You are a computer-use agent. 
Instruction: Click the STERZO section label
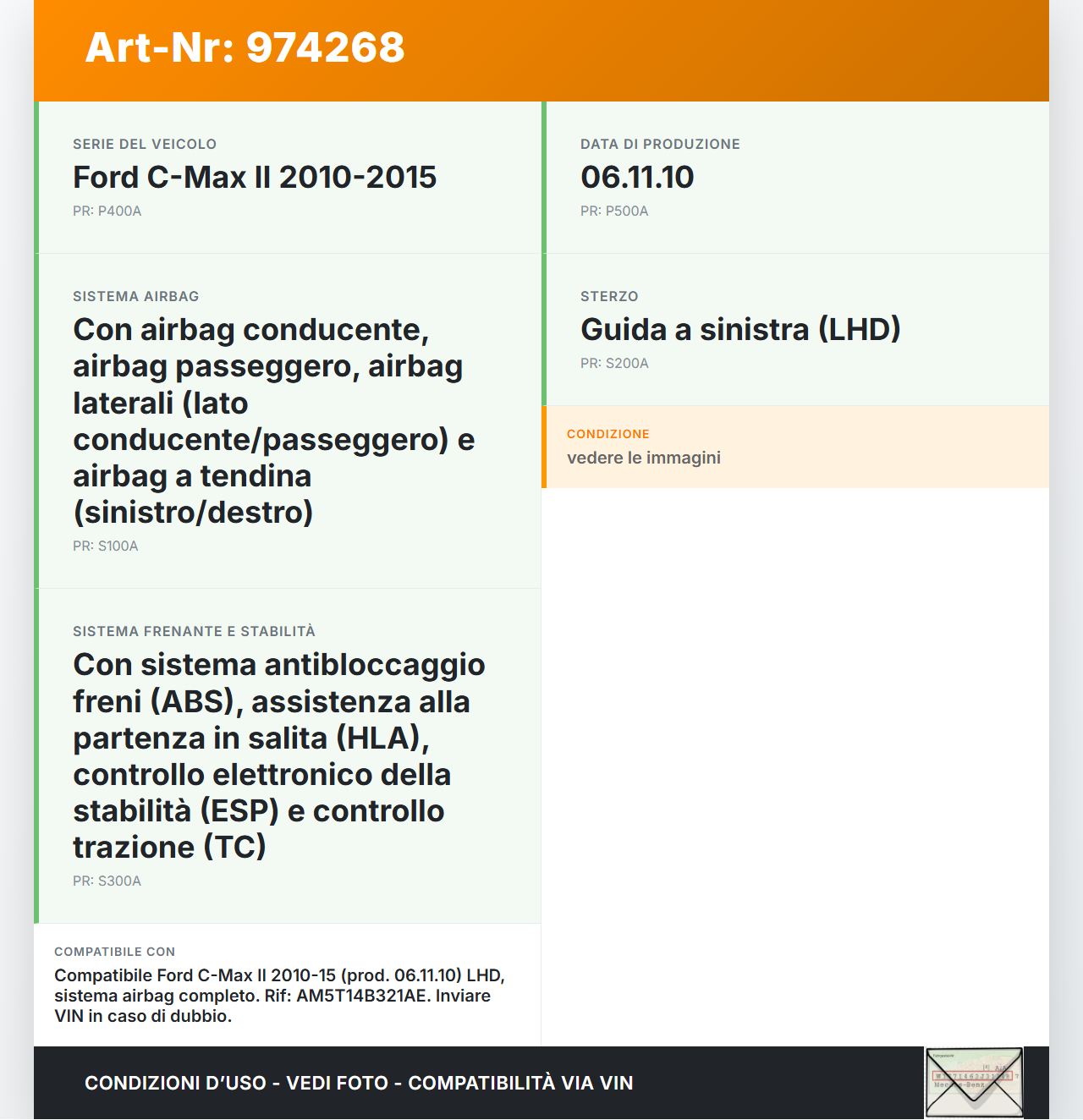tap(609, 296)
